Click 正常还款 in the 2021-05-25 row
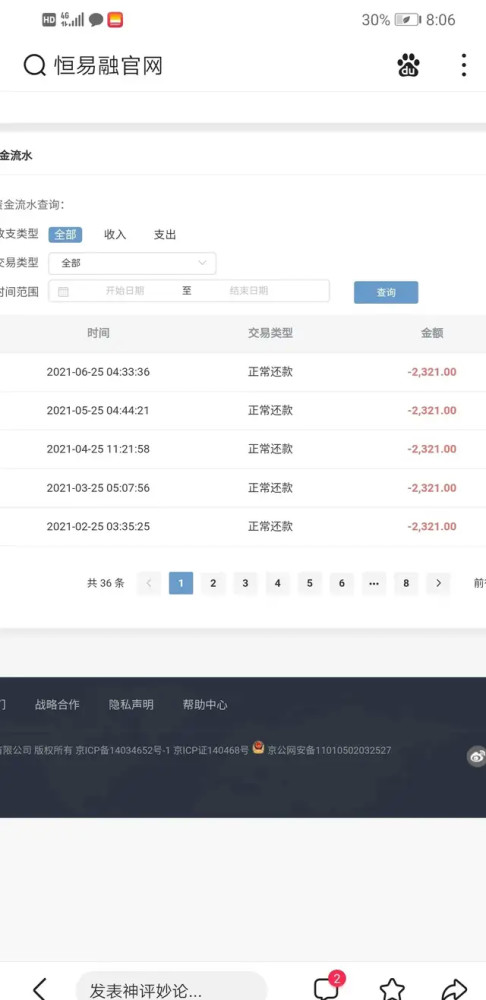This screenshot has height=1000, width=486. (270, 411)
